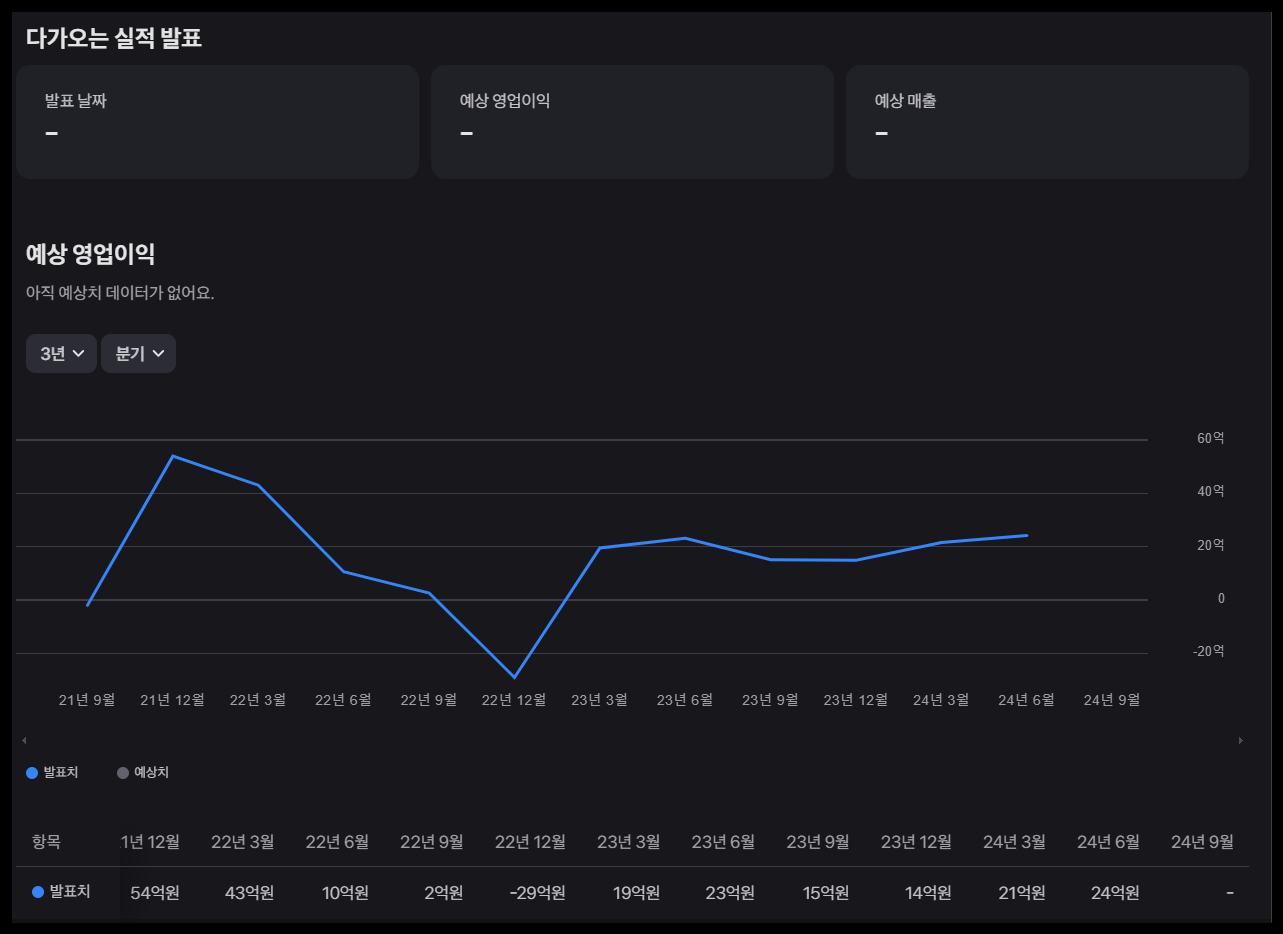Click the 21년 9월 chart axis label

pos(87,700)
